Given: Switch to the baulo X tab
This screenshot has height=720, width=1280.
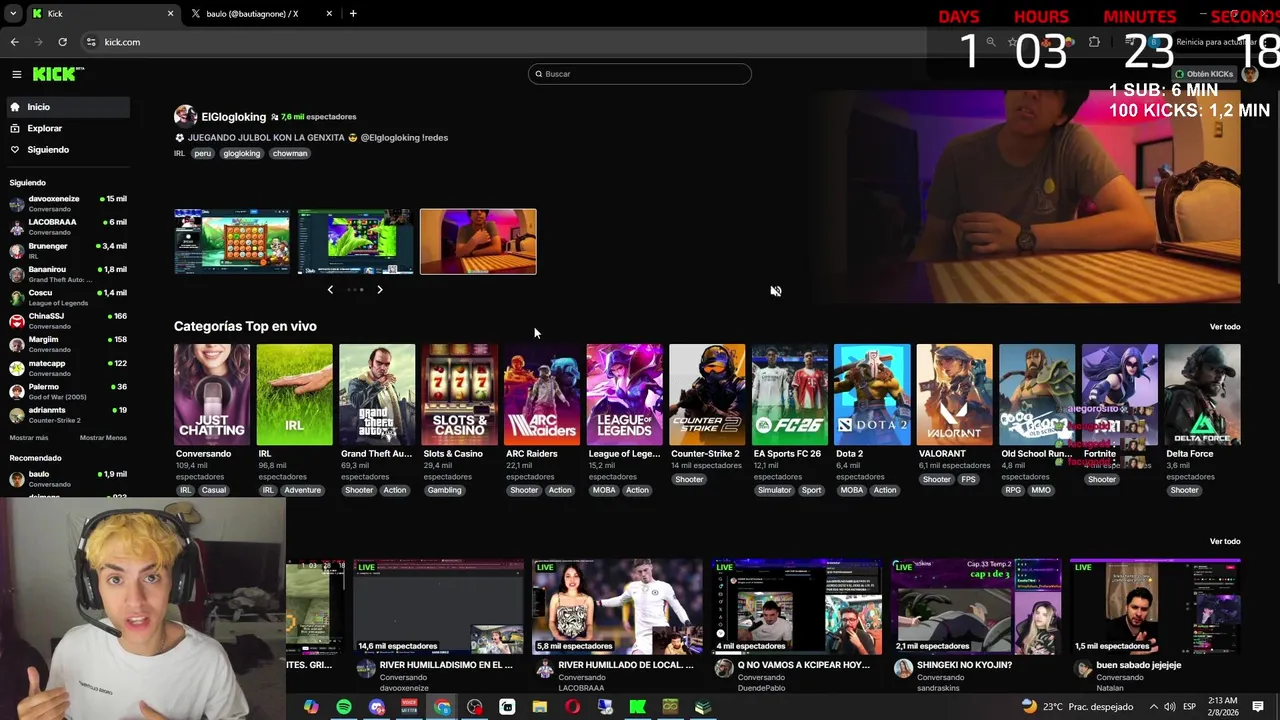Looking at the screenshot, I should (260, 14).
